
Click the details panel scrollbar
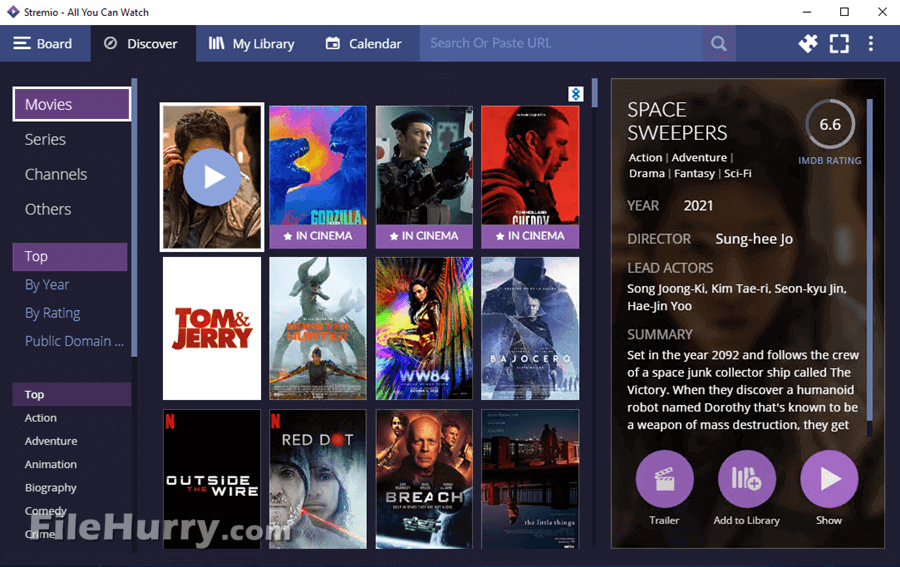(870, 259)
